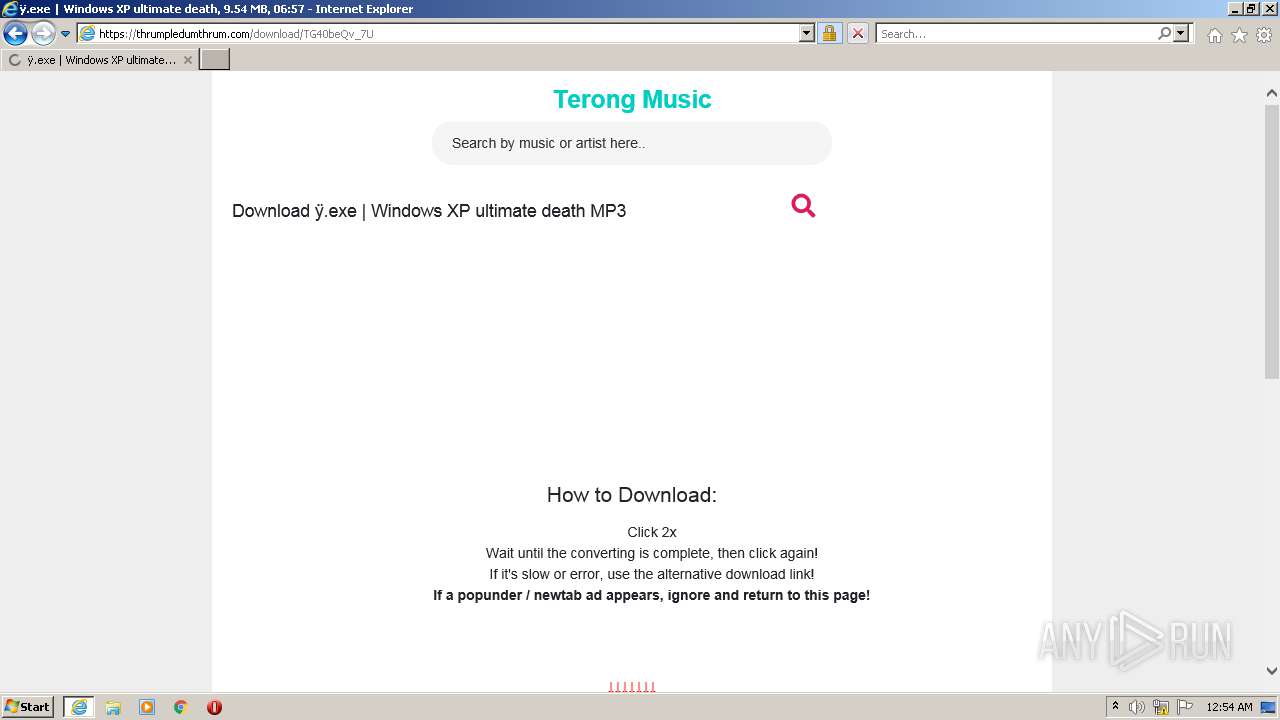Open the Tools gear menu
This screenshot has height=720, width=1280.
pyautogui.click(x=1264, y=35)
